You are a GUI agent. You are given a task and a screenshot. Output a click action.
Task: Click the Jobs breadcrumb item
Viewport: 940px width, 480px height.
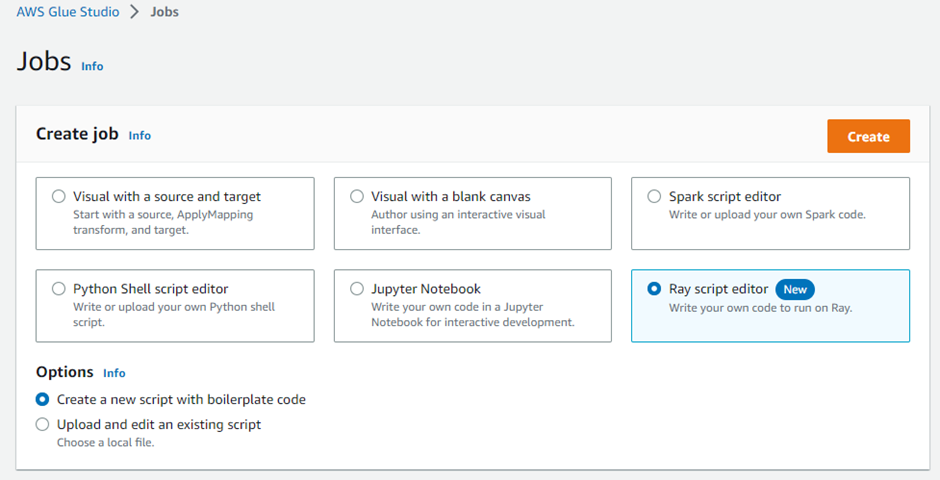pyautogui.click(x=164, y=12)
